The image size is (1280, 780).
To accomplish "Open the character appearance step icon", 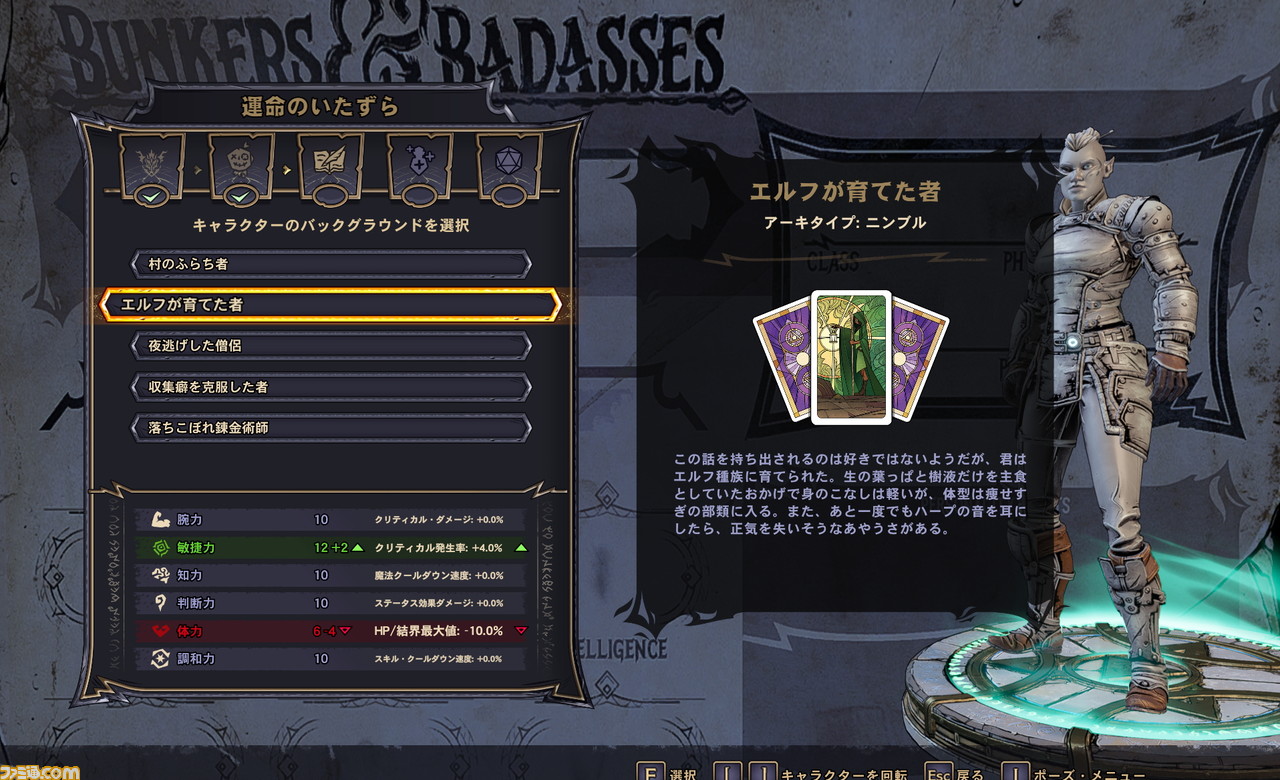I will (241, 161).
